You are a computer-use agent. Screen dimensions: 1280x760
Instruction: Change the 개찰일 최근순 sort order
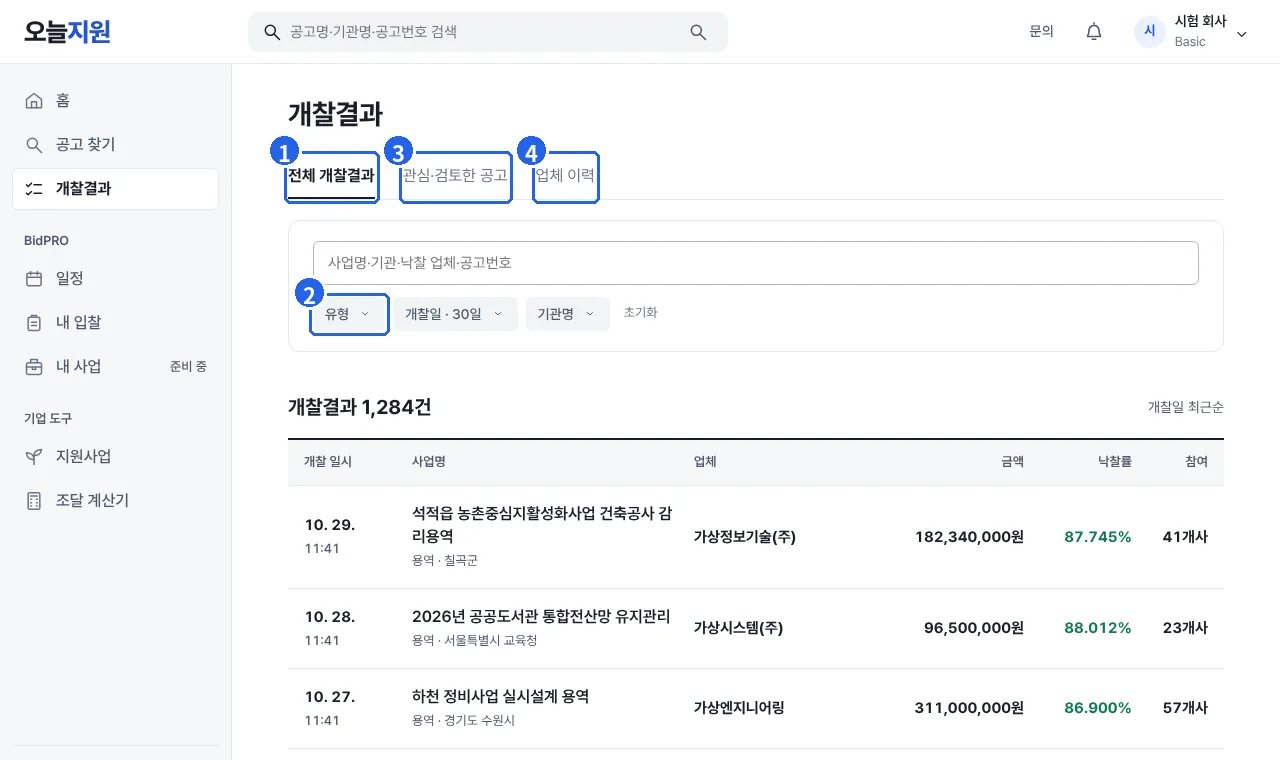tap(1185, 407)
